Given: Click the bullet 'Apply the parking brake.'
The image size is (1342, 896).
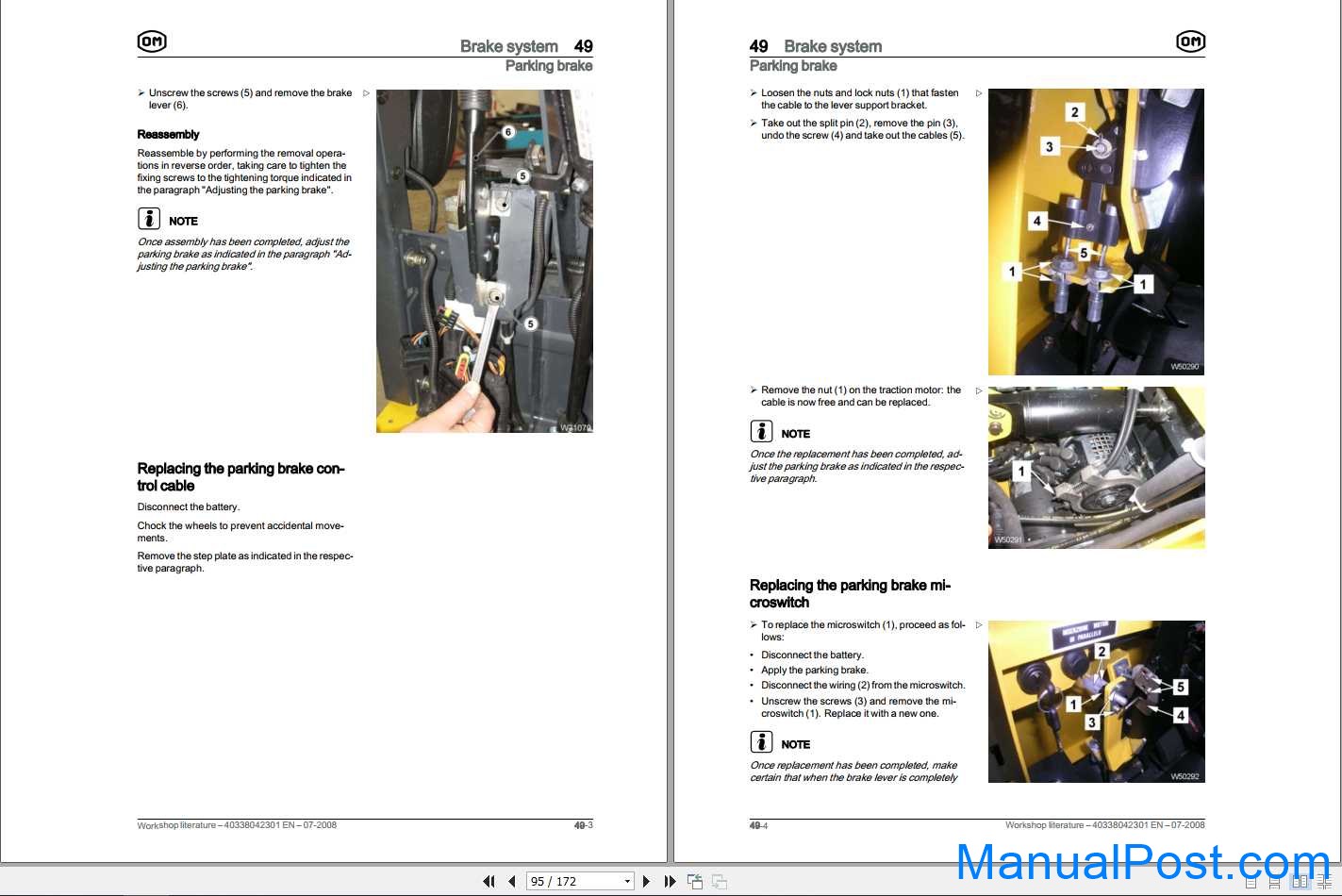Looking at the screenshot, I should pos(815,671).
